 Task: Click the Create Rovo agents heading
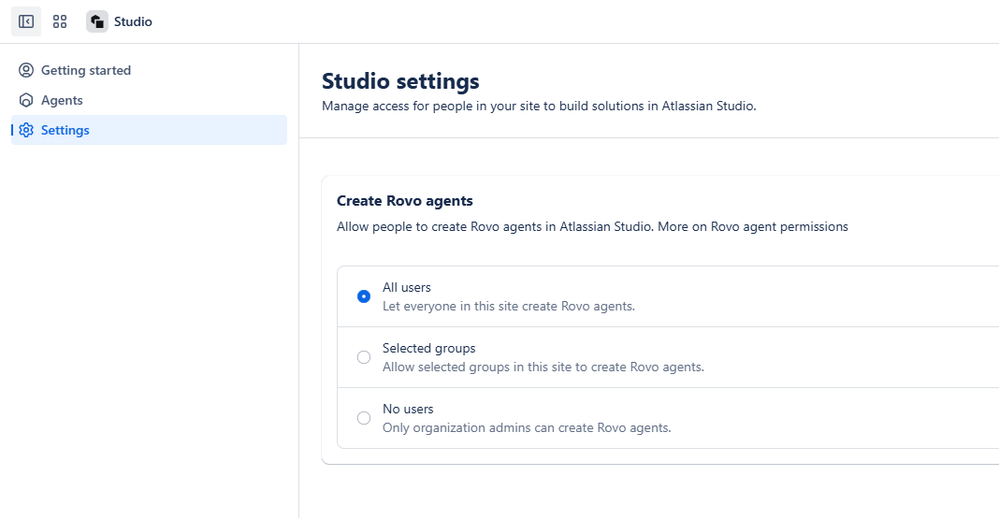coord(405,201)
